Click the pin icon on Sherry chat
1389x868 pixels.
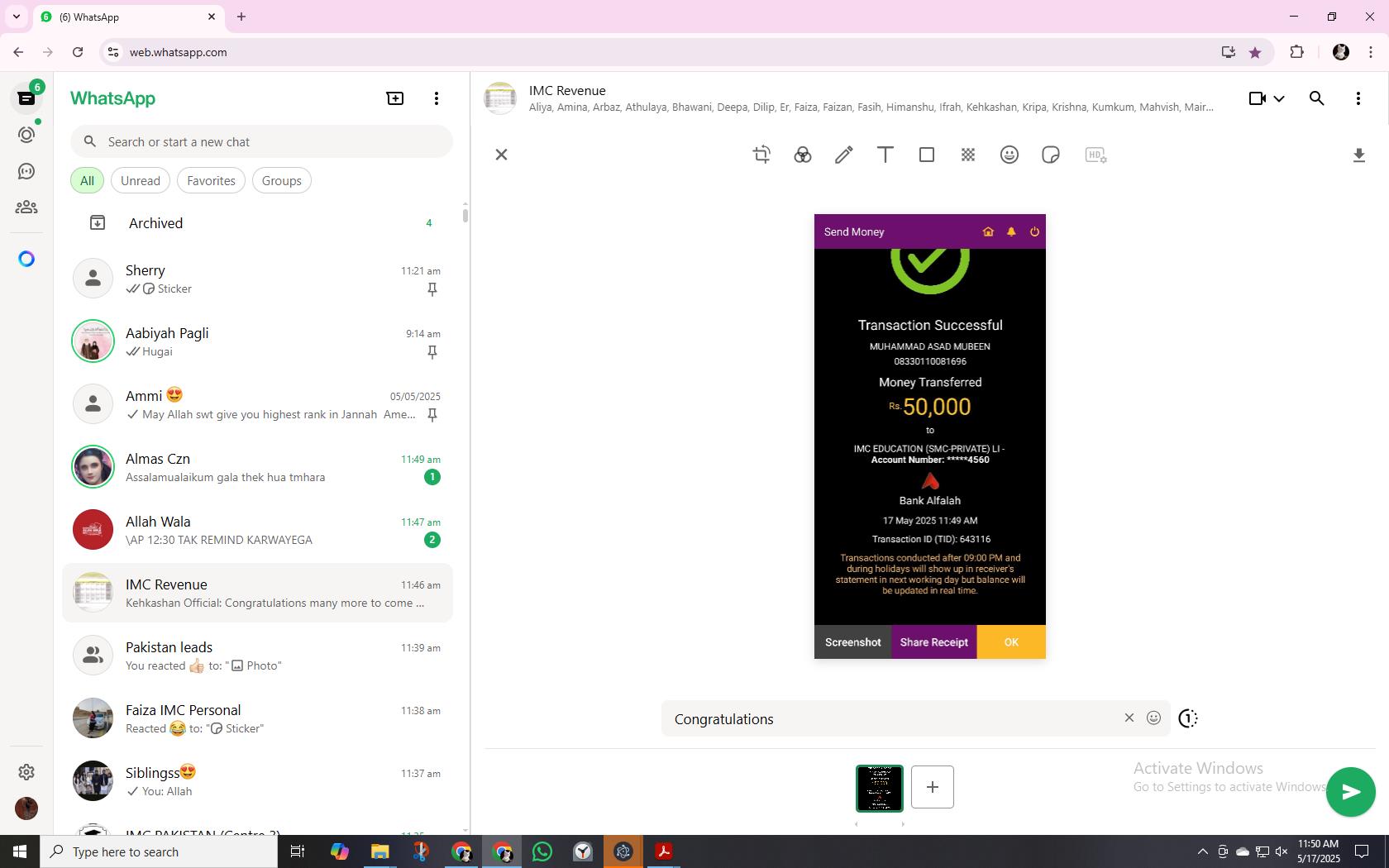pos(432,289)
